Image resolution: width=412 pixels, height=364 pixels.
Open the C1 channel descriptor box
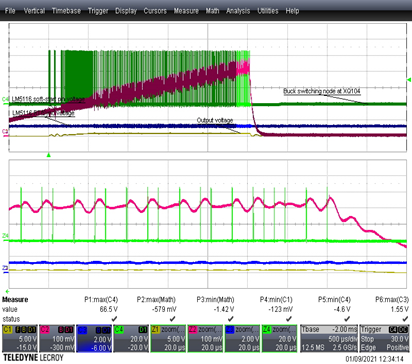(20, 339)
